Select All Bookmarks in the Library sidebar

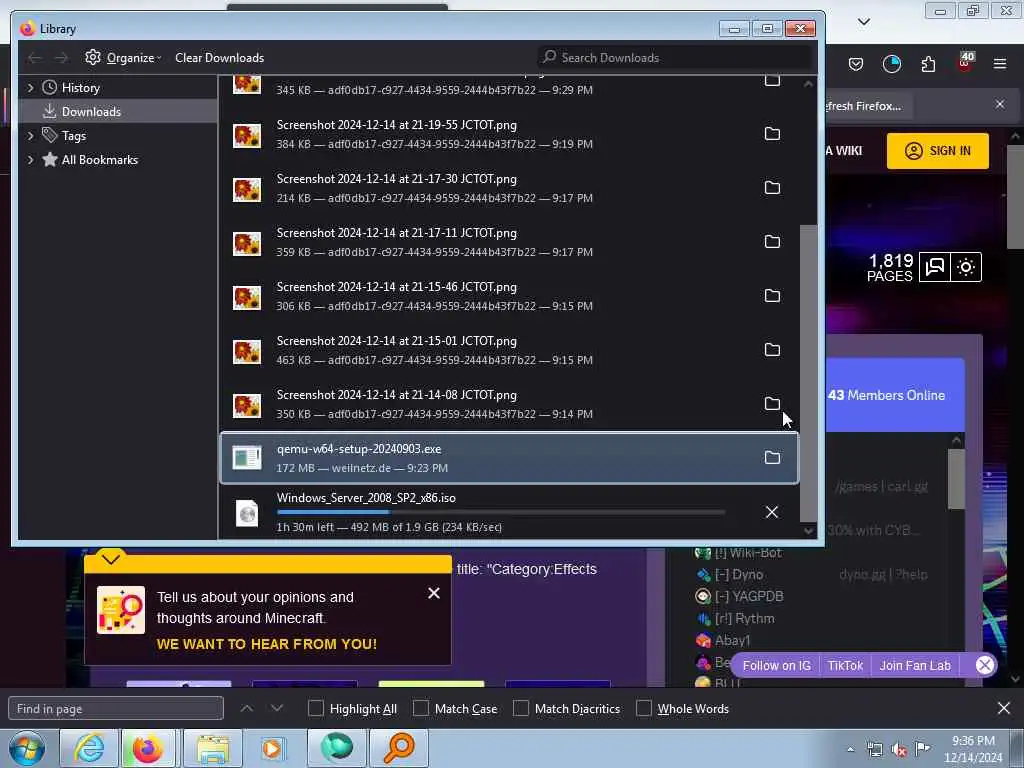click(99, 160)
